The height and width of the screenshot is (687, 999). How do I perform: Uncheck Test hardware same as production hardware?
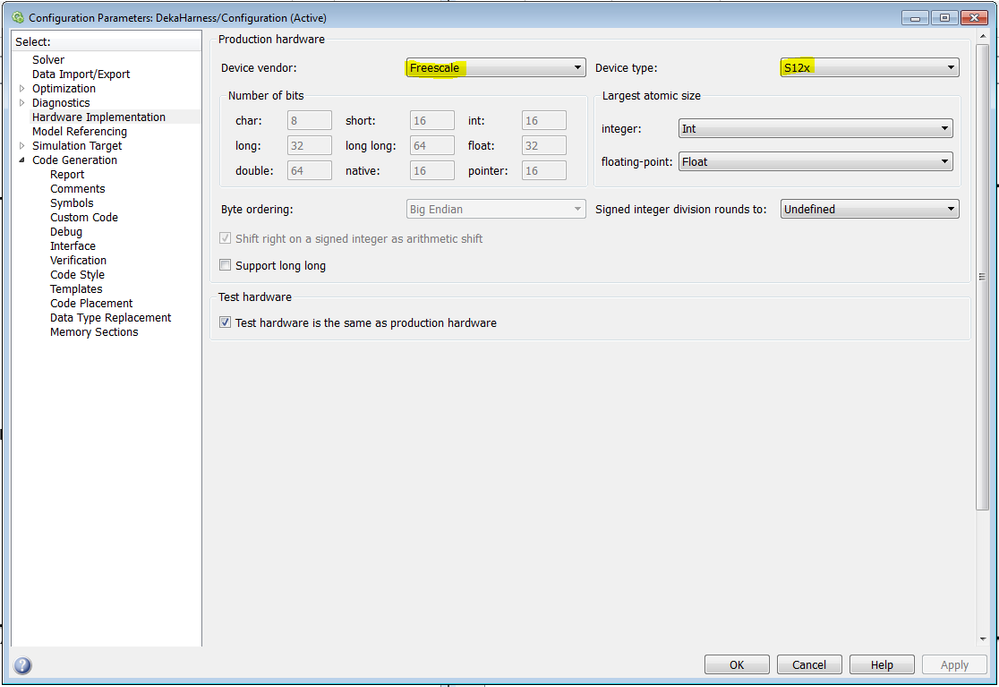click(225, 322)
